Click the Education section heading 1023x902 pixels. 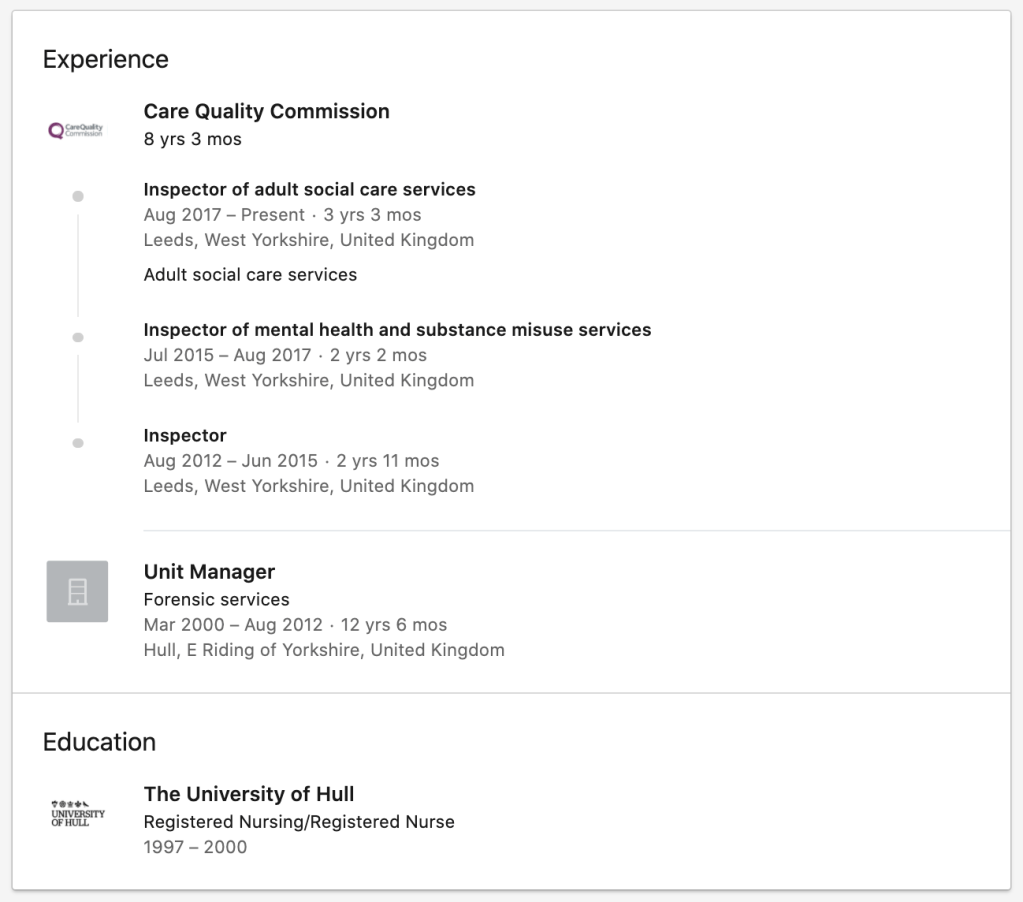coord(99,742)
